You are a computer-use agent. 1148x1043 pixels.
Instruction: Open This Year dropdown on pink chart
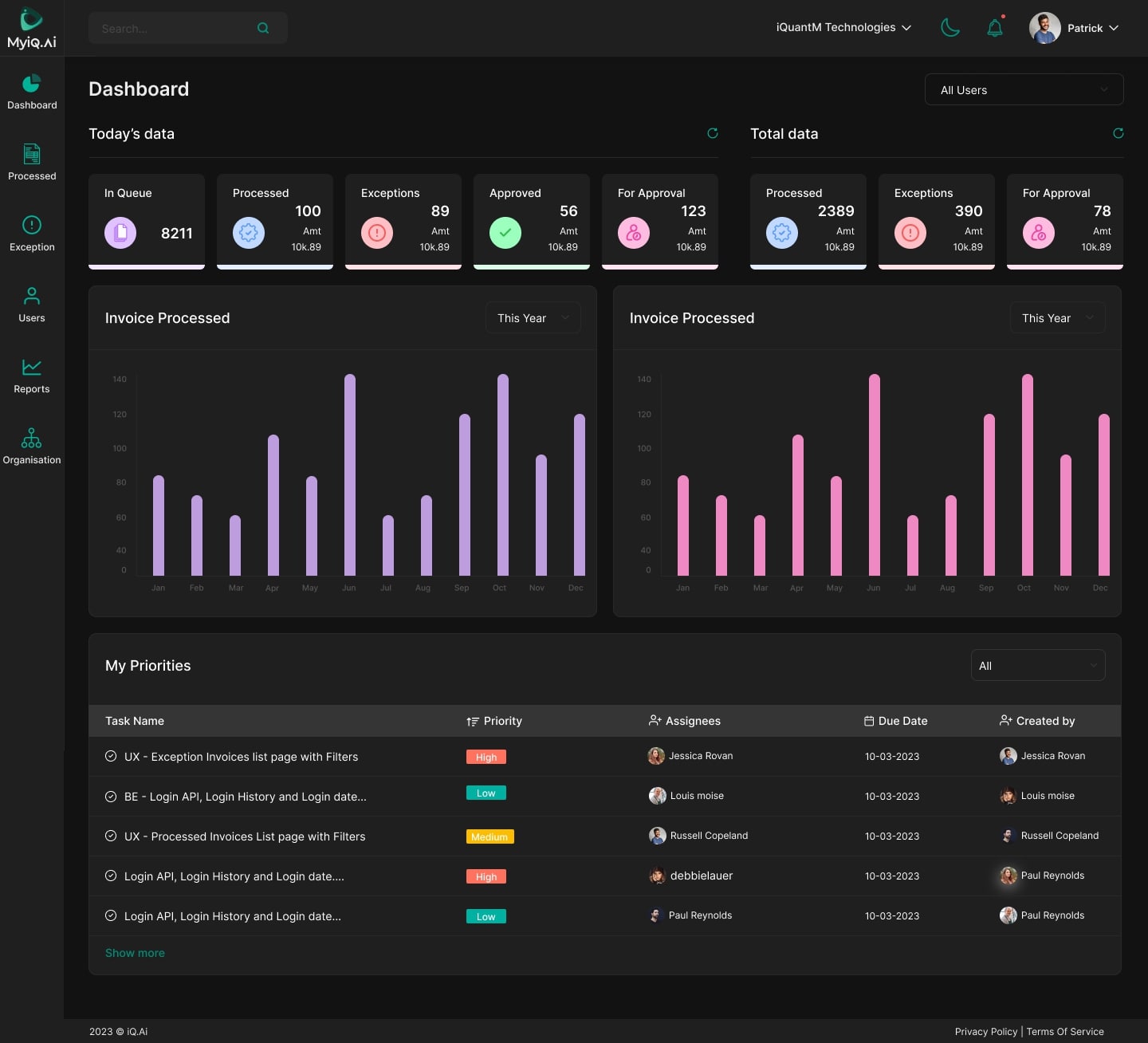click(x=1058, y=317)
